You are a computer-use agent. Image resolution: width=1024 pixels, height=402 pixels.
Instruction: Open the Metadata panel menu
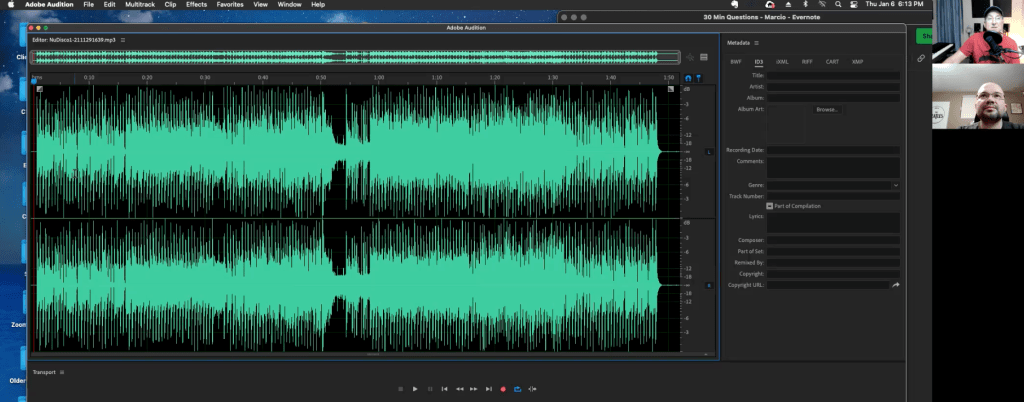pos(757,43)
